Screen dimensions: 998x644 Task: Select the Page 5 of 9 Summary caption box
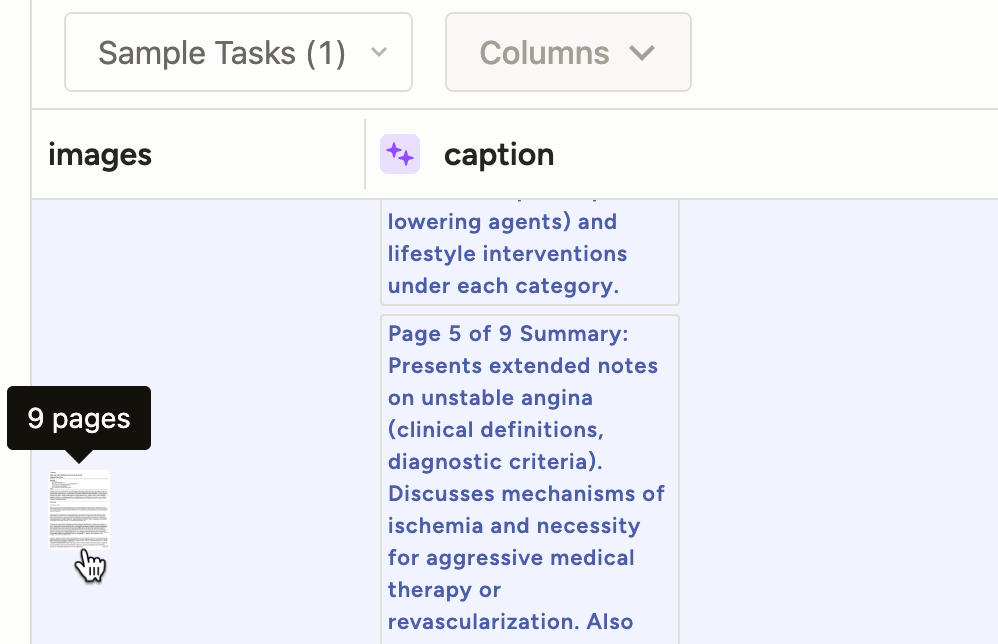click(x=529, y=480)
